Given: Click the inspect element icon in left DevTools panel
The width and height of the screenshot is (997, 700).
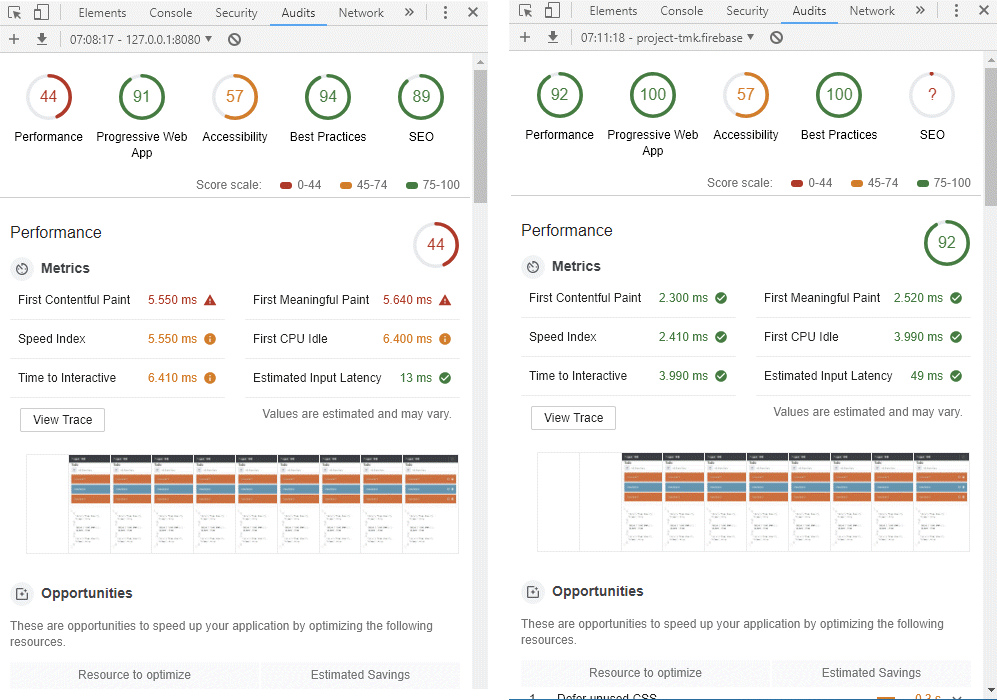Looking at the screenshot, I should click(x=14, y=13).
